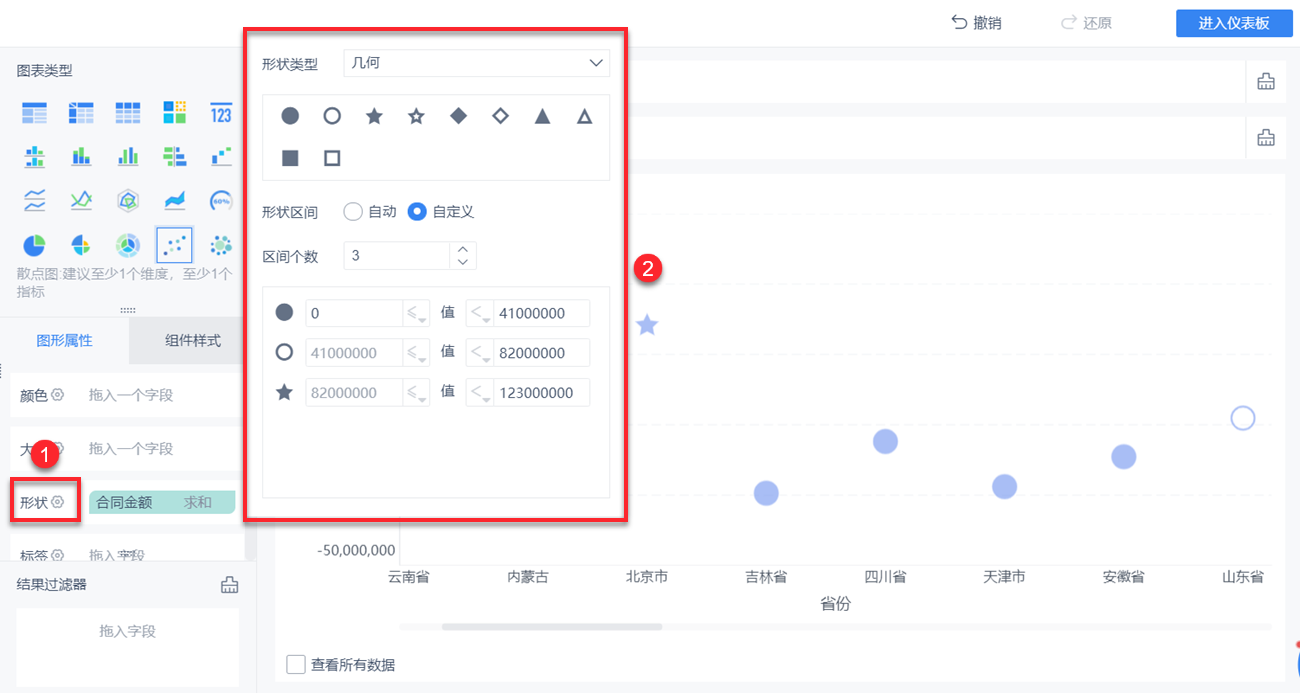Select the detail table chart type
This screenshot has height=693, width=1300.
[x=128, y=113]
